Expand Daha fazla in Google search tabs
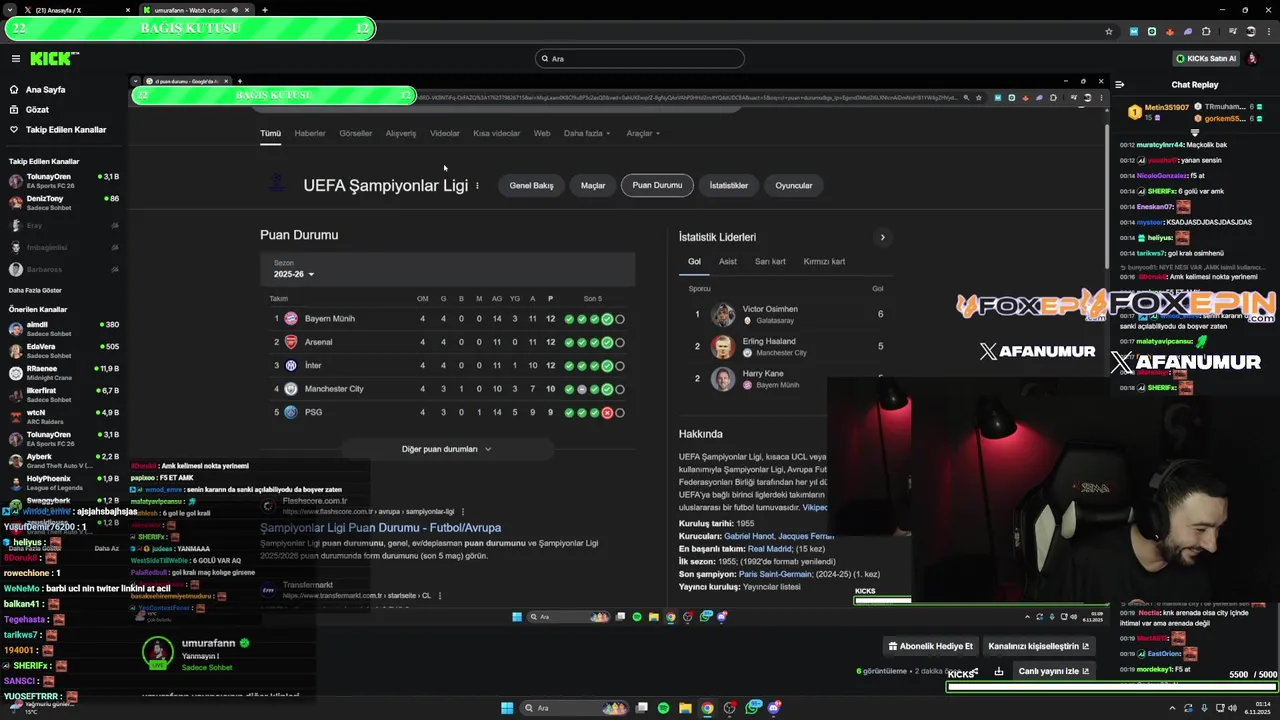This screenshot has height=720, width=1280. [586, 133]
